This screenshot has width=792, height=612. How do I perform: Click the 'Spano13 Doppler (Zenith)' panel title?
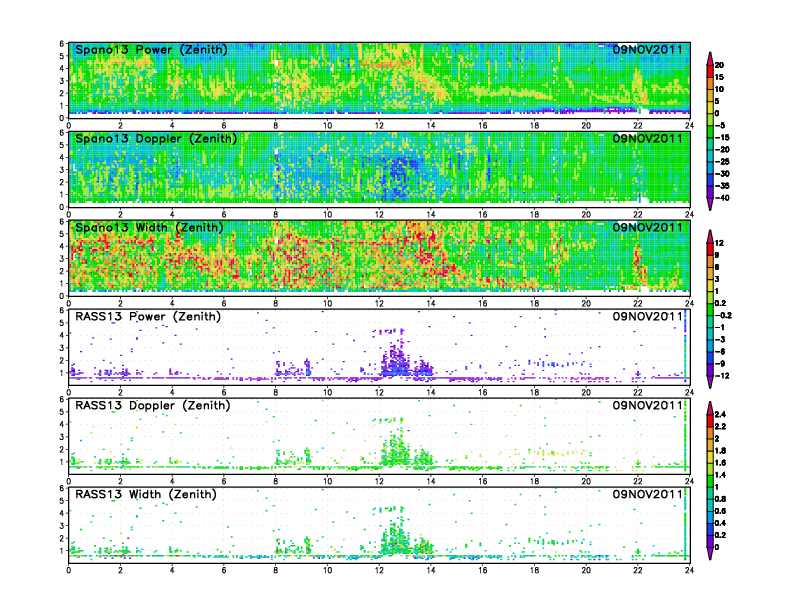pyautogui.click(x=156, y=139)
